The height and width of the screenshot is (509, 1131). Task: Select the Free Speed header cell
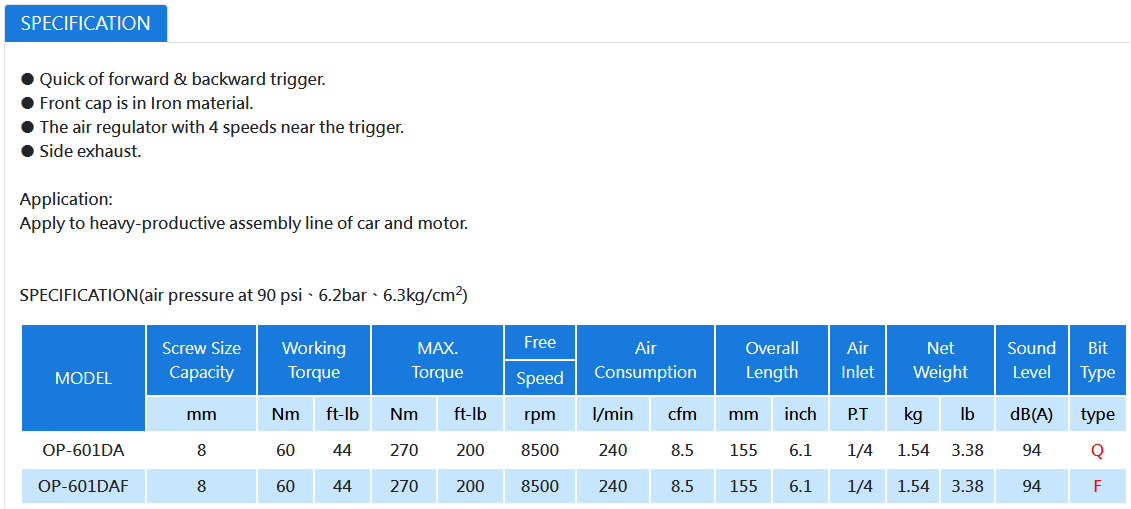pos(540,360)
